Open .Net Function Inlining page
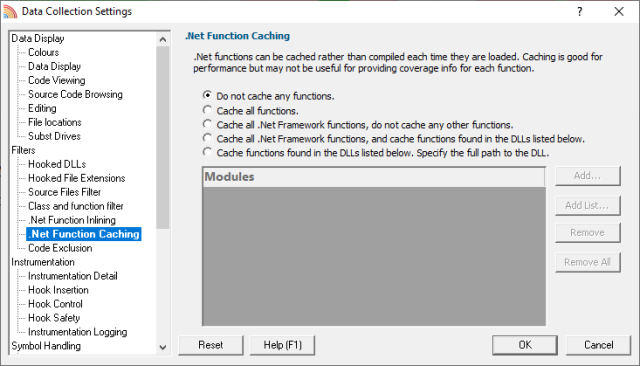Image resolution: width=640 pixels, height=366 pixels. tap(72, 220)
